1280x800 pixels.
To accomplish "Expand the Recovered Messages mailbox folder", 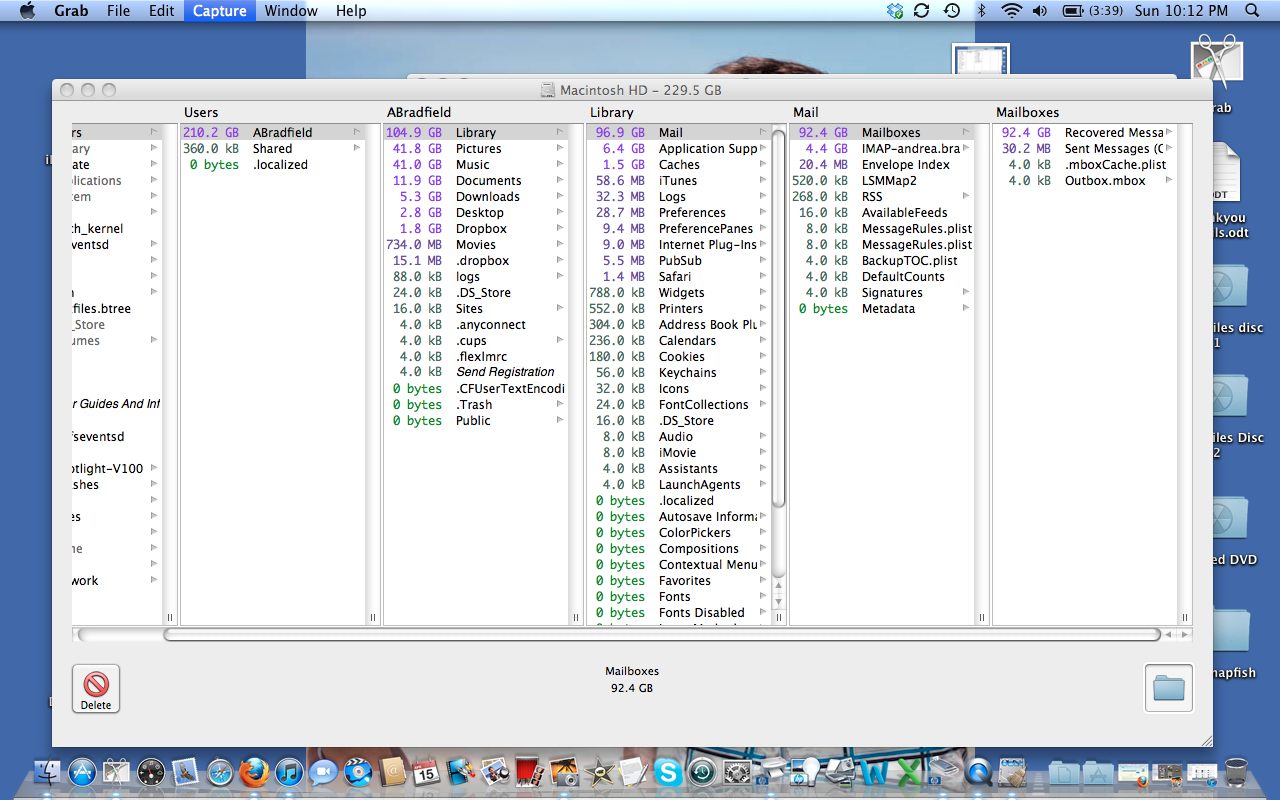I will pos(1170,132).
